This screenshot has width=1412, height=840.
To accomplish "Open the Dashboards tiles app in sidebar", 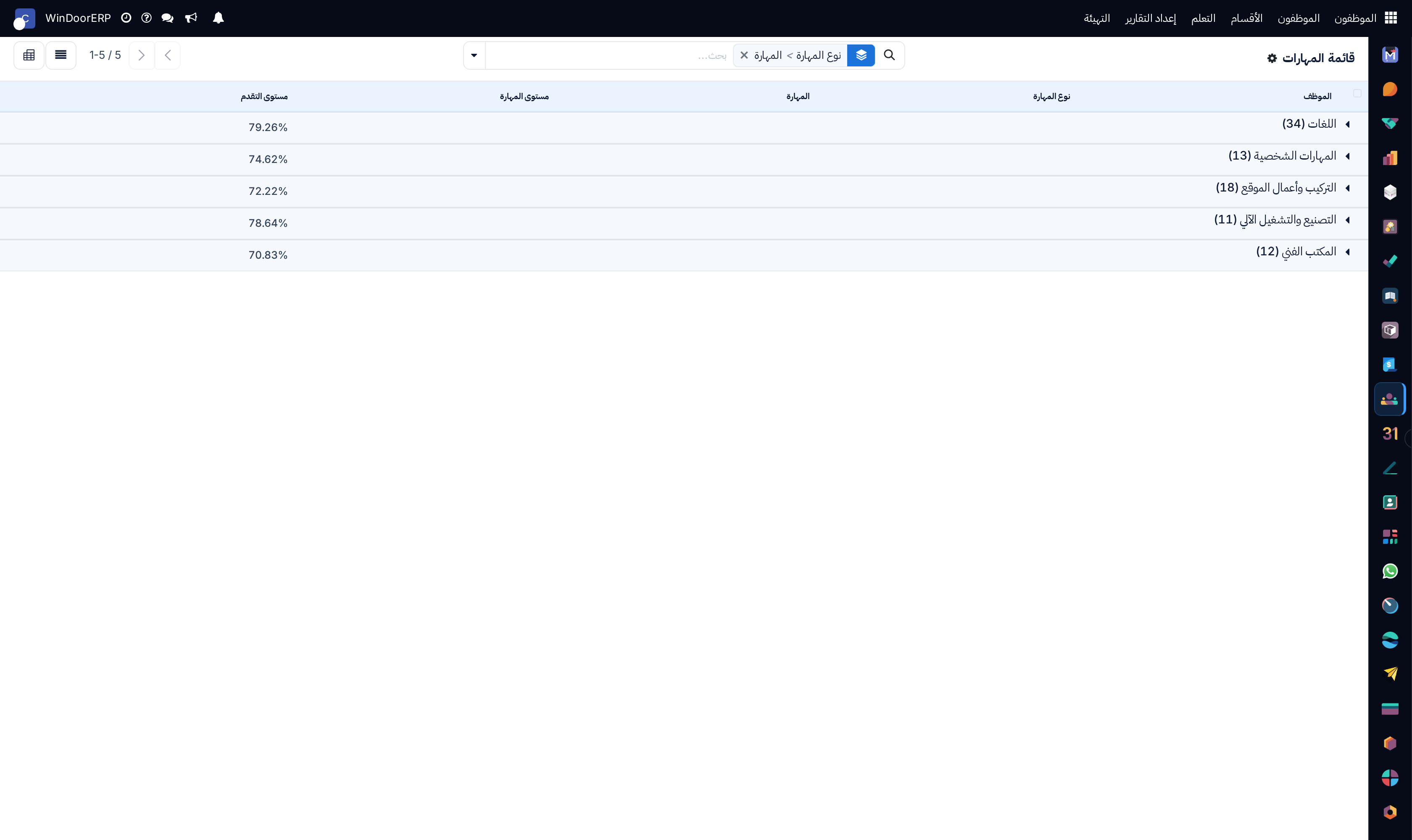I will tap(1390, 537).
